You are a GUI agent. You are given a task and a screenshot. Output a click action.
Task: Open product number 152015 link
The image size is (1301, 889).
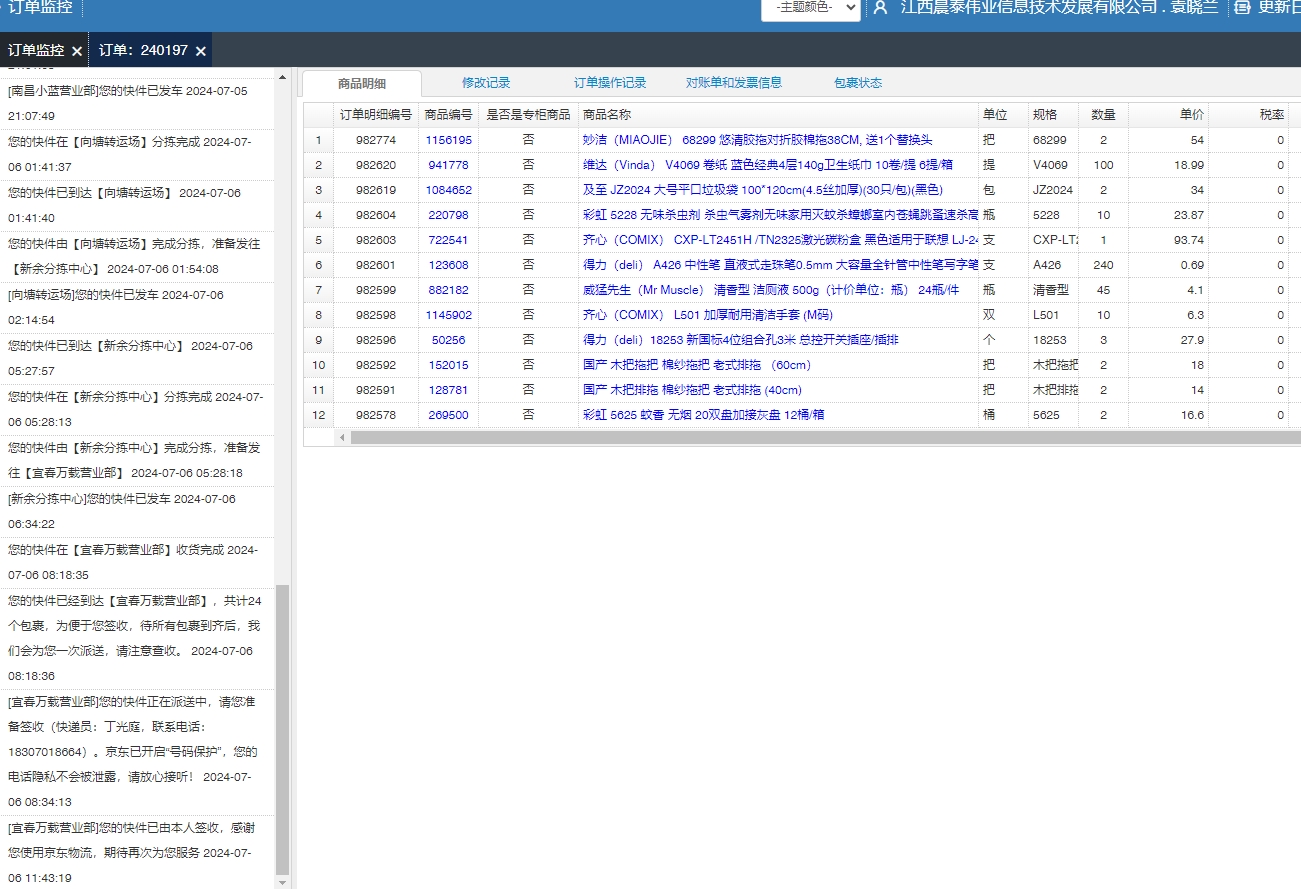[448, 365]
